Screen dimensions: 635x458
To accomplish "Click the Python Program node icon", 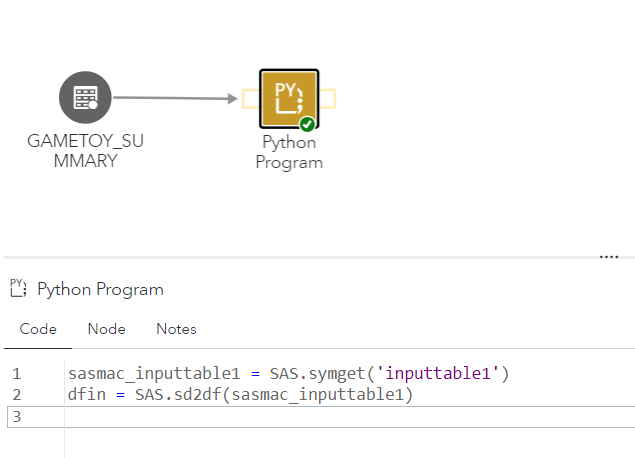I will pyautogui.click(x=289, y=98).
